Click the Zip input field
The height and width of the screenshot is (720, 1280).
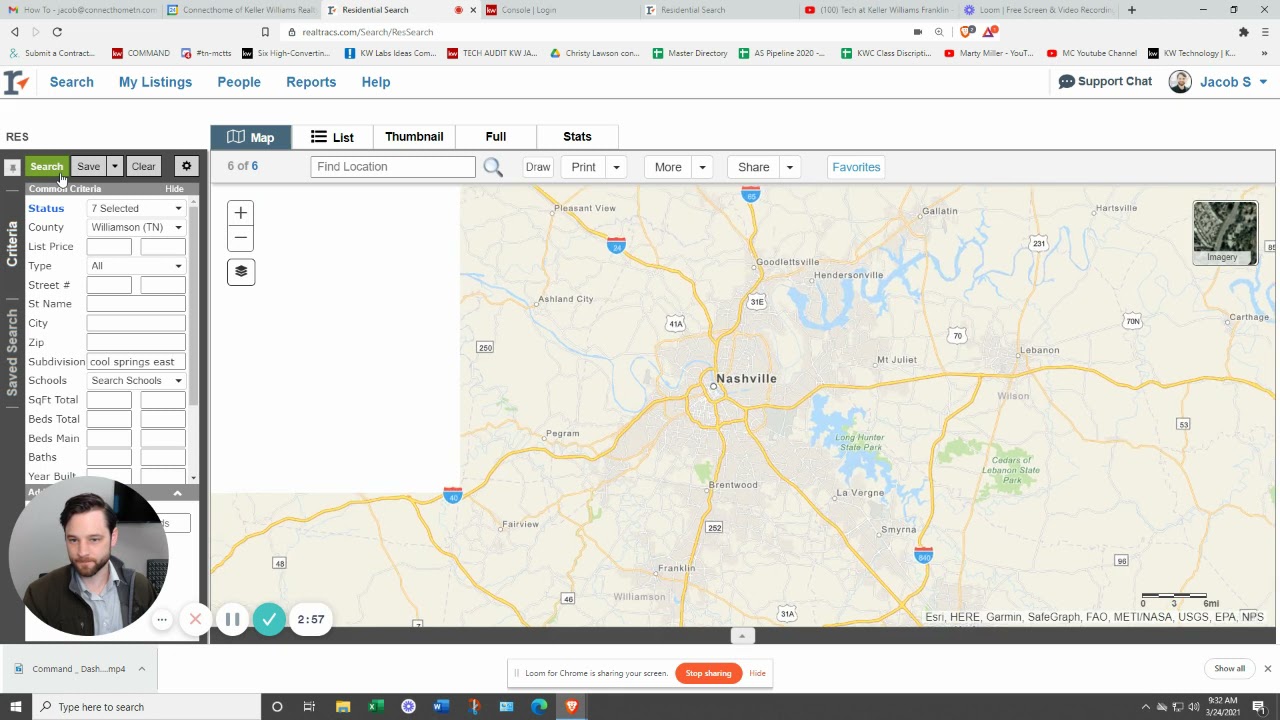click(x=136, y=342)
